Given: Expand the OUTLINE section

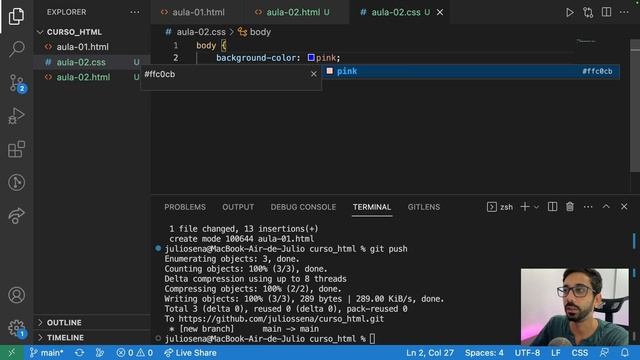Looking at the screenshot, I should click(x=64, y=322).
